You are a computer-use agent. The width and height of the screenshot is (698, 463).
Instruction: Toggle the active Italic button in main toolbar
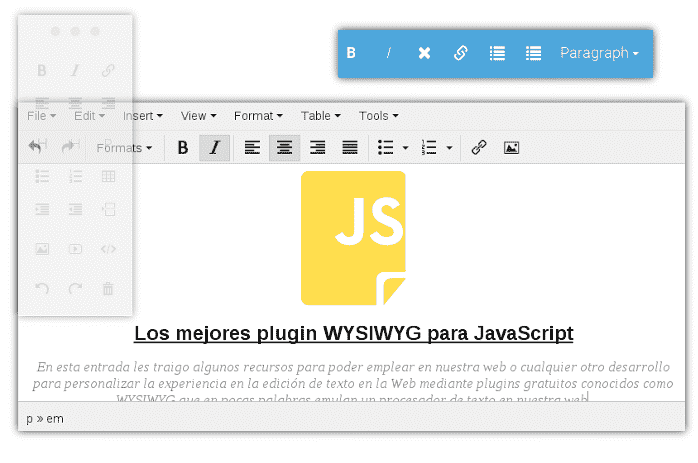[x=215, y=148]
